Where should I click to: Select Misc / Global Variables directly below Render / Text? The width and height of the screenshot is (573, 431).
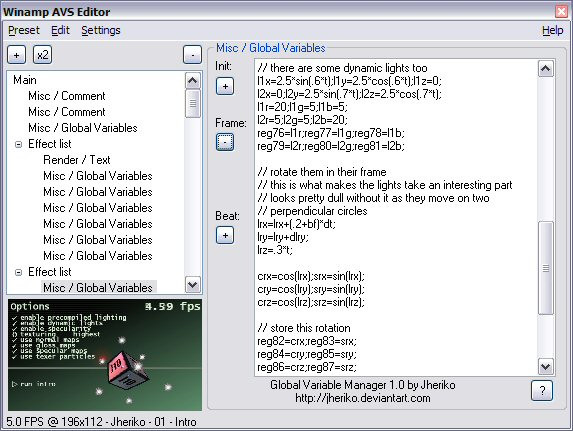(98, 176)
